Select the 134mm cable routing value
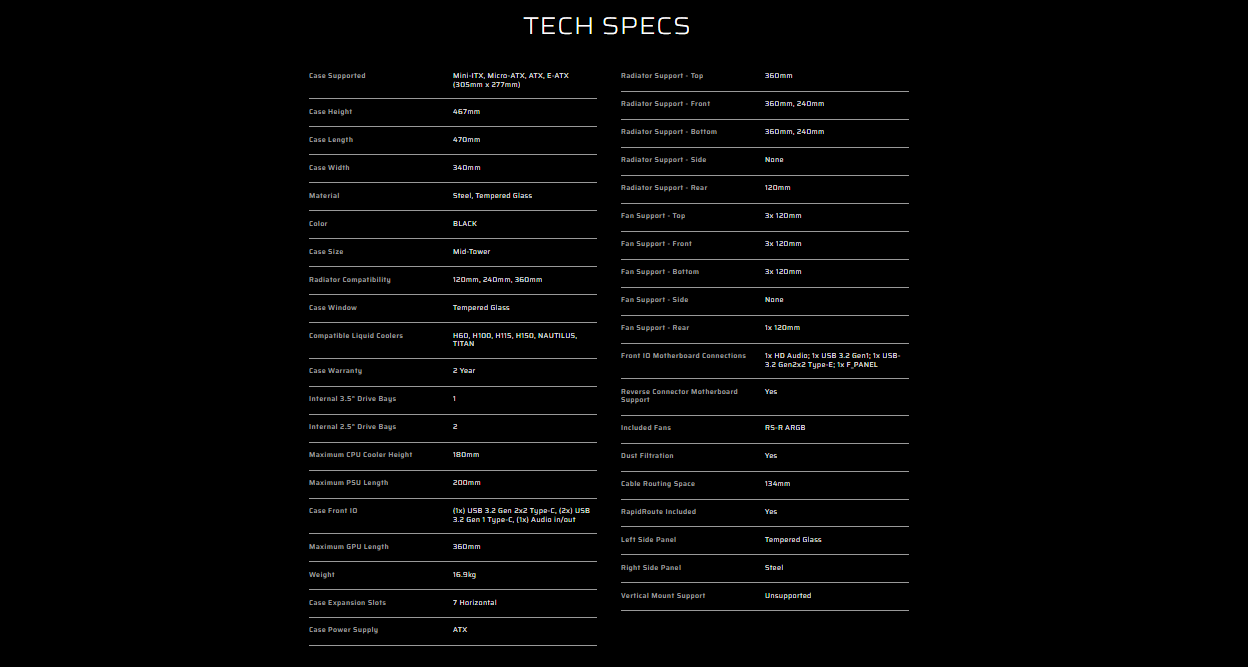This screenshot has width=1248, height=667. 777,484
